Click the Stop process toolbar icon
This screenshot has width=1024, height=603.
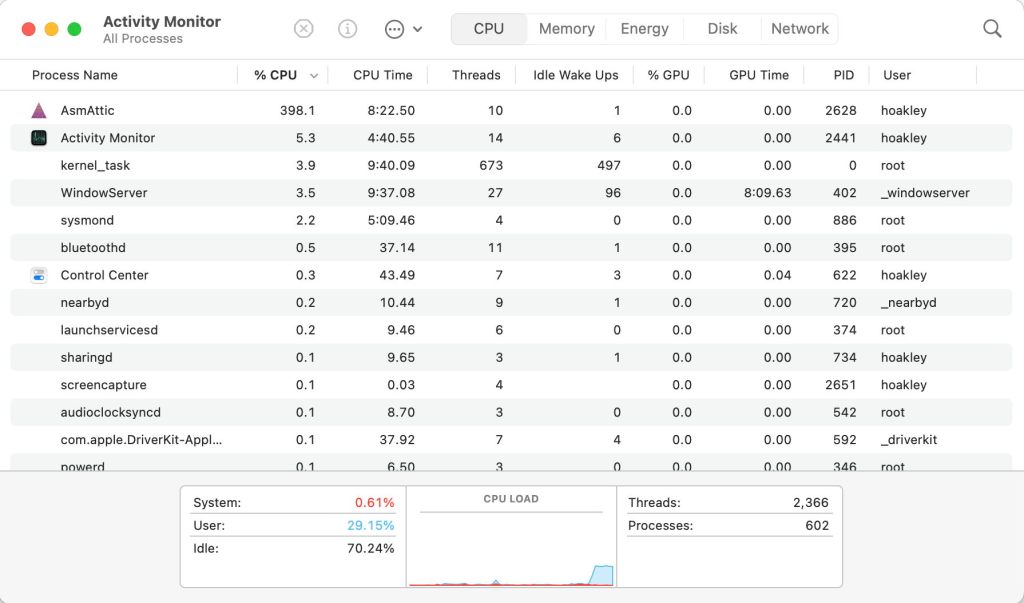[303, 29]
